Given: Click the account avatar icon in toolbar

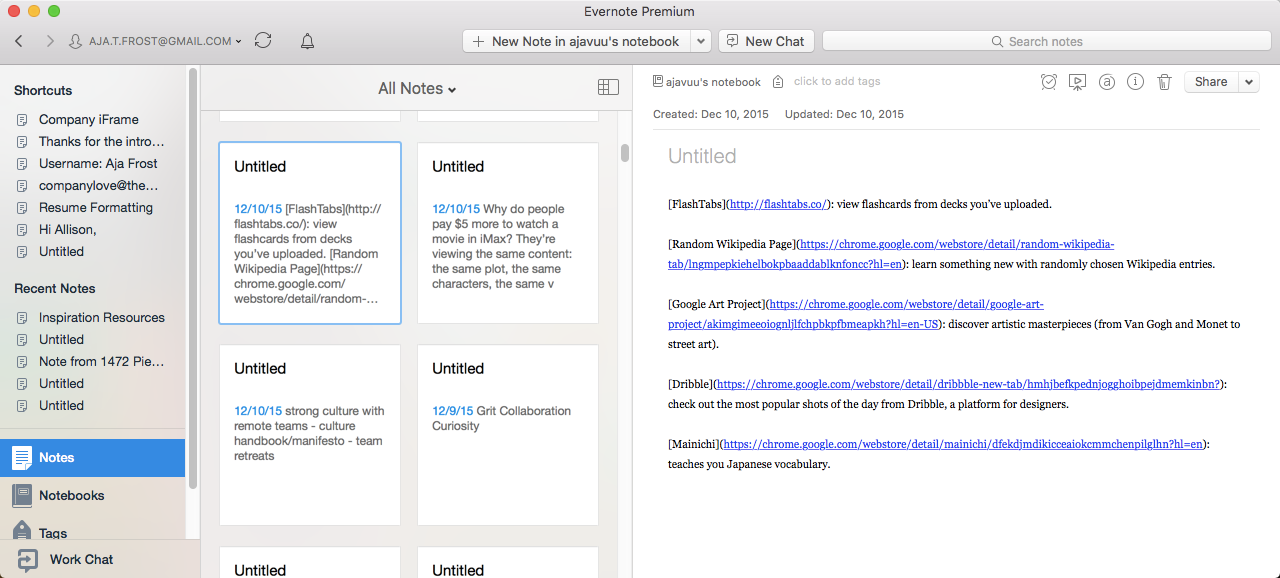Looking at the screenshot, I should (x=76, y=41).
